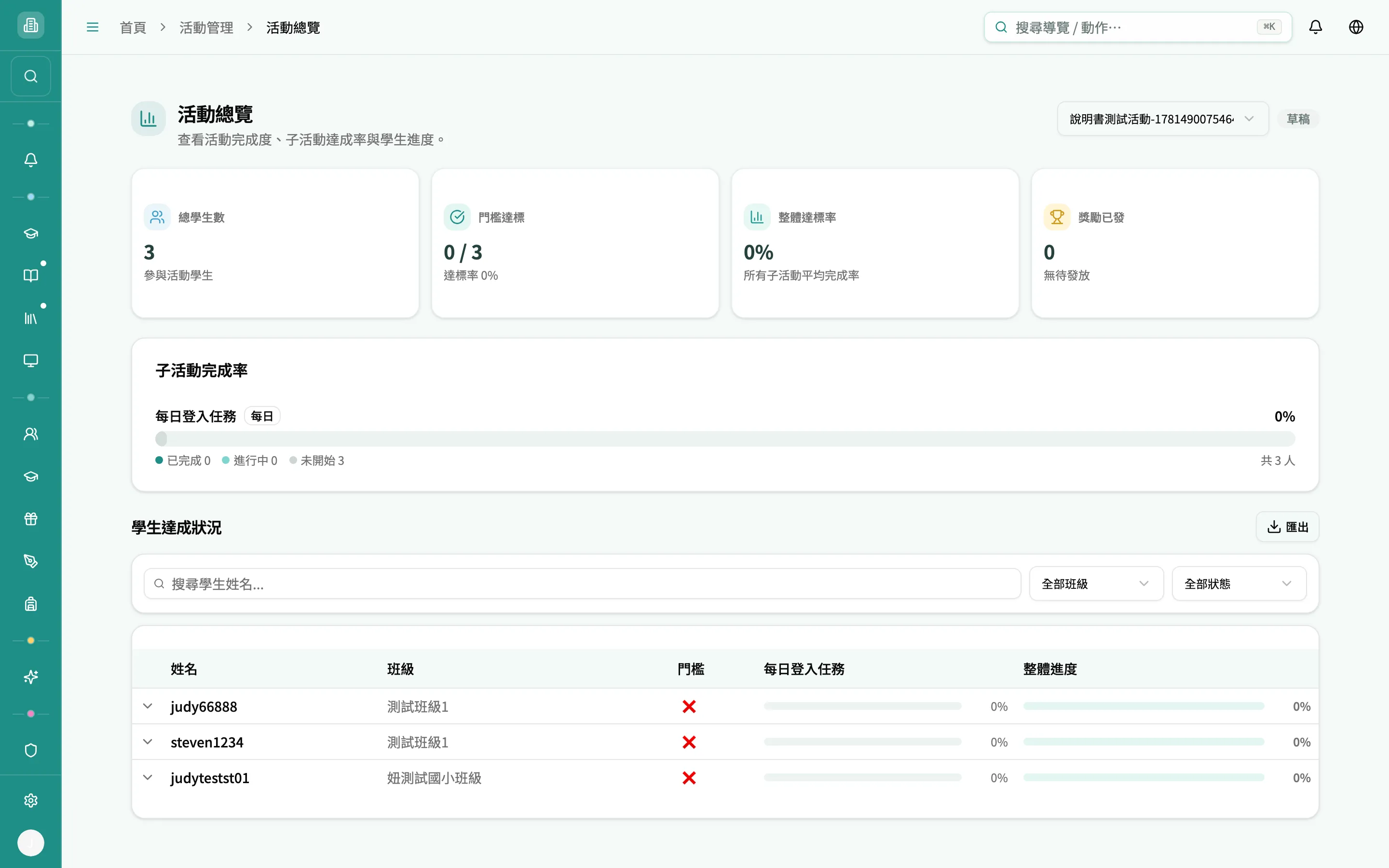Open the users sidebar icon
This screenshot has width=1389, height=868.
(30, 434)
